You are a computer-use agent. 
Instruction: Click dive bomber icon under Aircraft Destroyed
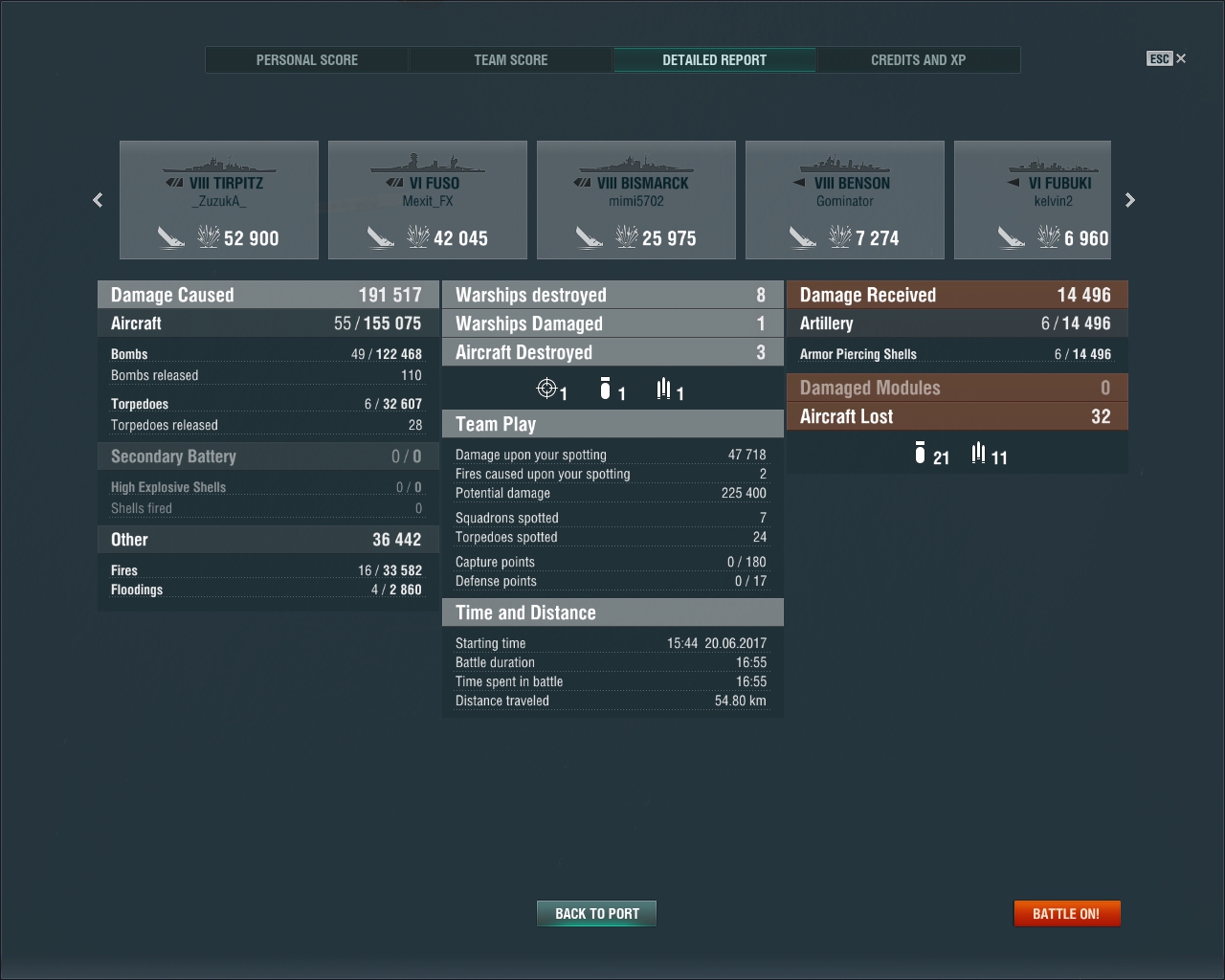(x=605, y=388)
